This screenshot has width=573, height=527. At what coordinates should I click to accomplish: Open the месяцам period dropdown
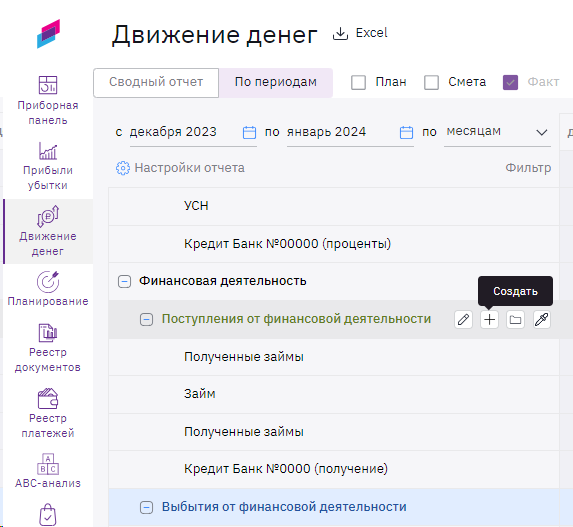click(497, 132)
